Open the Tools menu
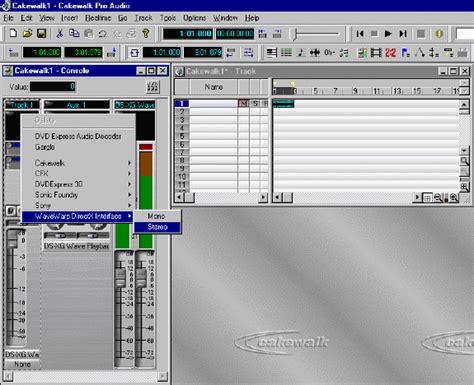 click(x=168, y=18)
